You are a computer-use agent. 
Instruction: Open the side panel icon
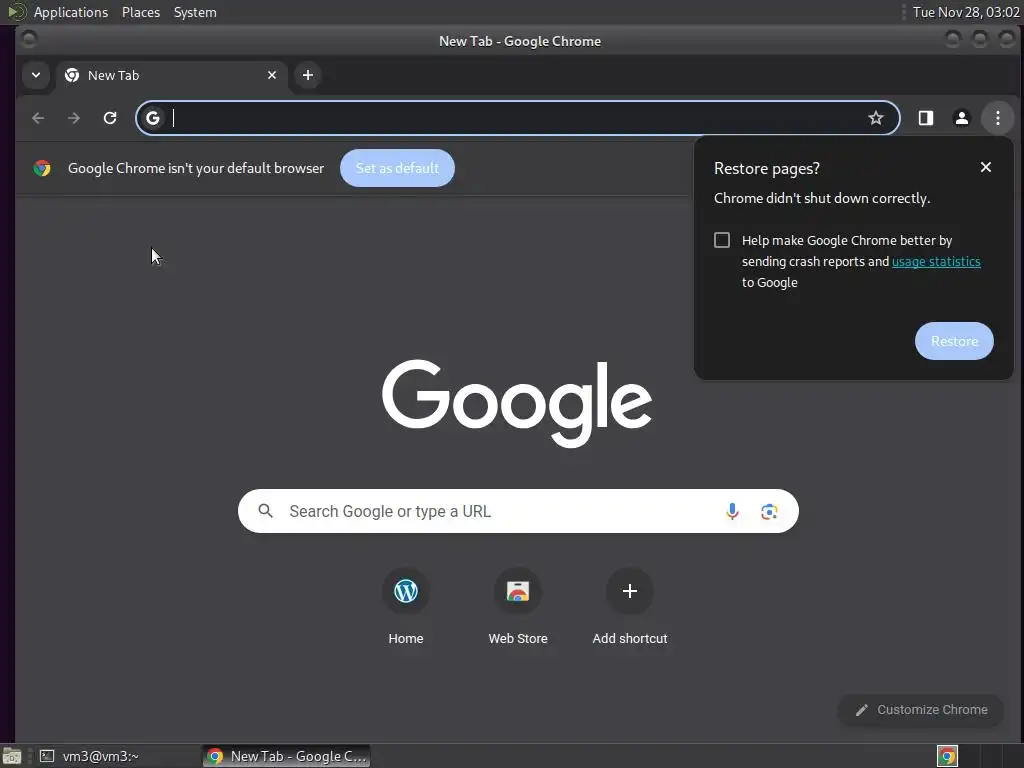click(925, 118)
